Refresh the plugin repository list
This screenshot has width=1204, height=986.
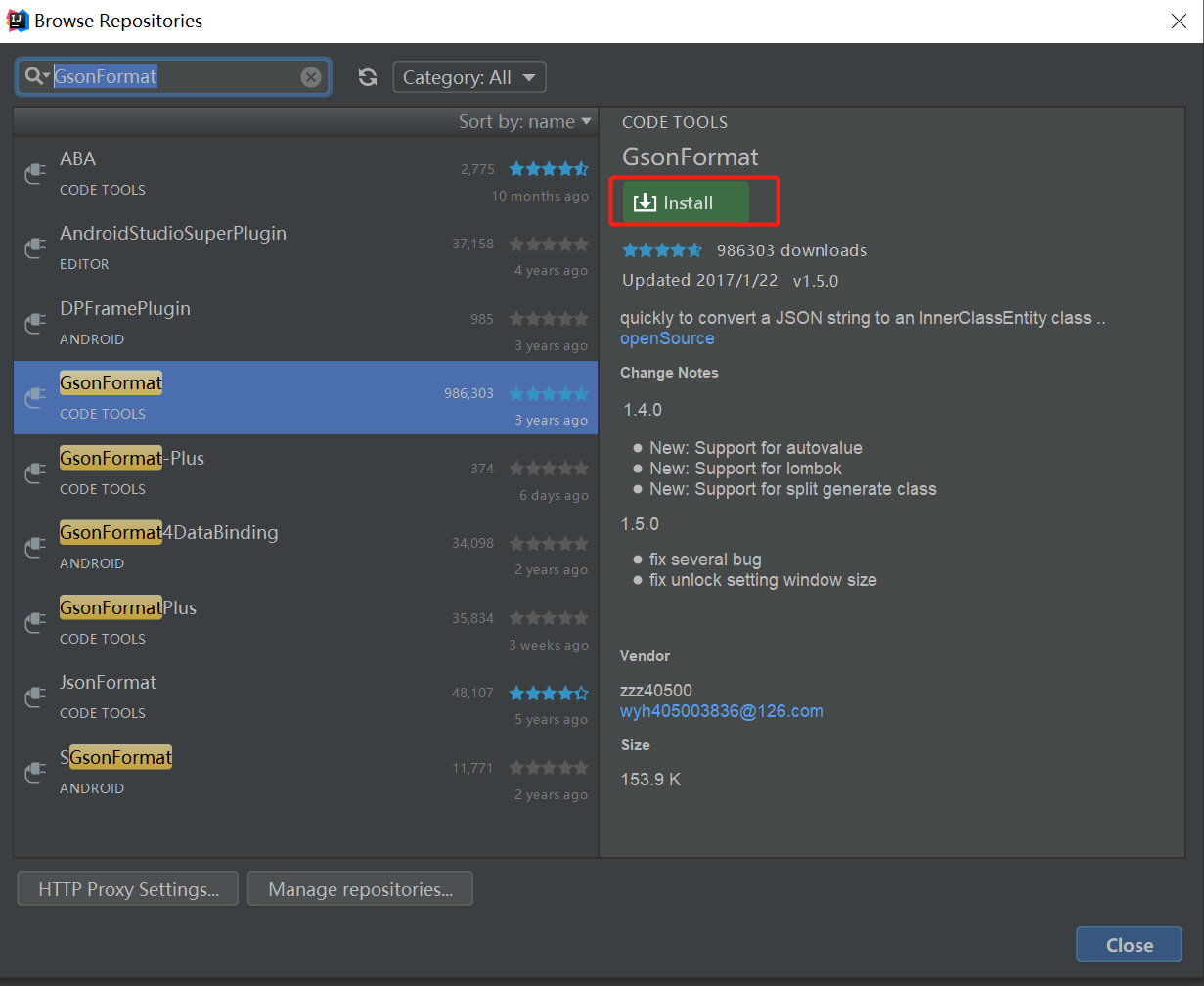click(x=368, y=77)
